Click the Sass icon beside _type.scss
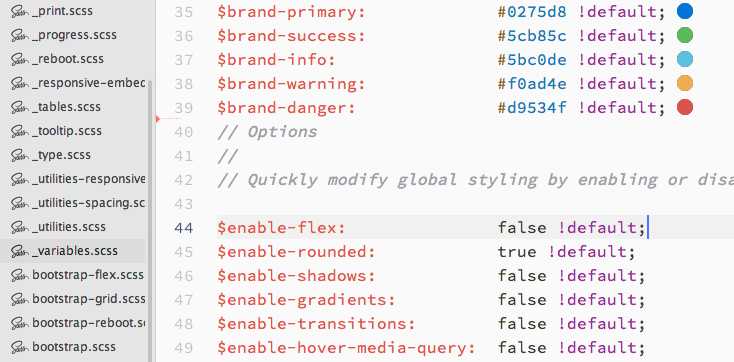The image size is (734, 362). point(20,155)
